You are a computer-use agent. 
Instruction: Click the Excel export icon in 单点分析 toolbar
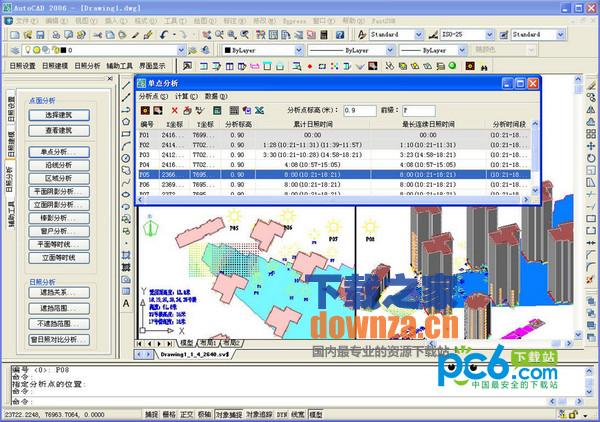point(260,110)
